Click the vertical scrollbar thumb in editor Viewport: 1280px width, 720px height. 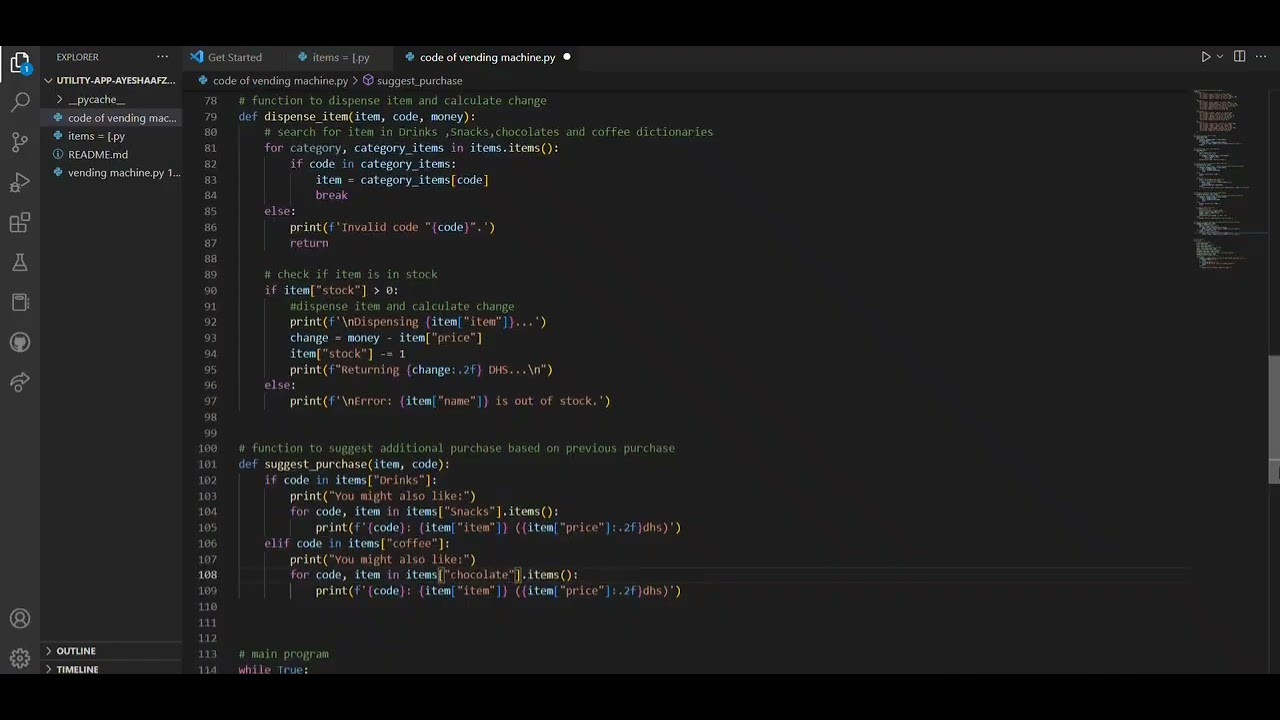[x=1274, y=419]
